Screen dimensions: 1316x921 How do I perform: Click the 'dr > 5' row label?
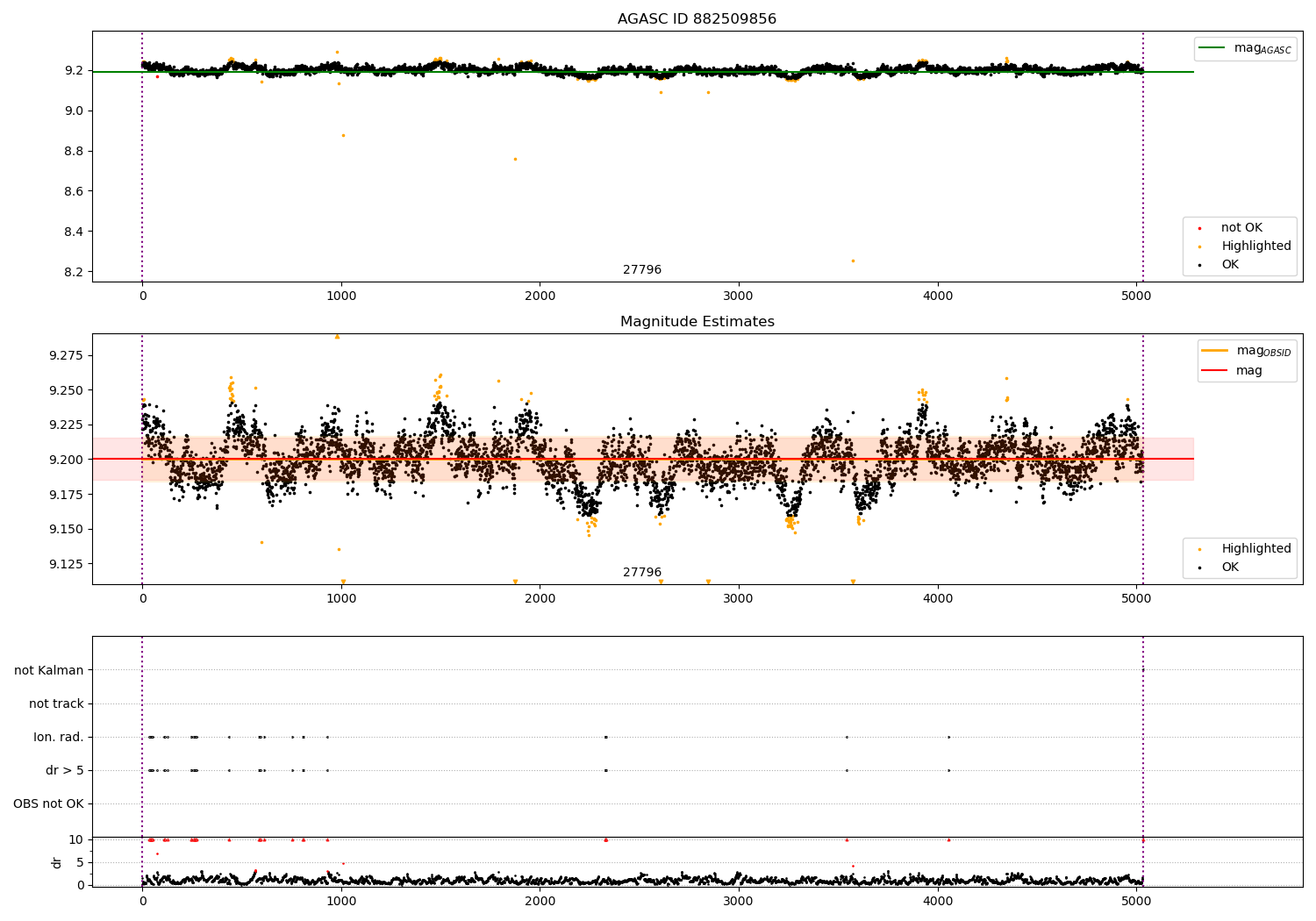(65, 771)
